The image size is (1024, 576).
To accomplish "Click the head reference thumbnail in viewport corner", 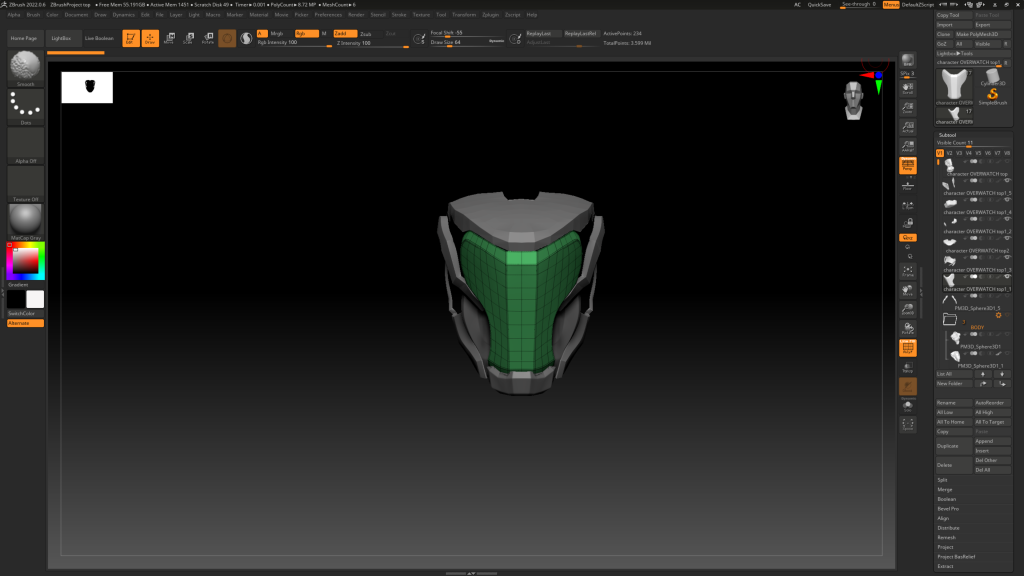I will tap(854, 101).
